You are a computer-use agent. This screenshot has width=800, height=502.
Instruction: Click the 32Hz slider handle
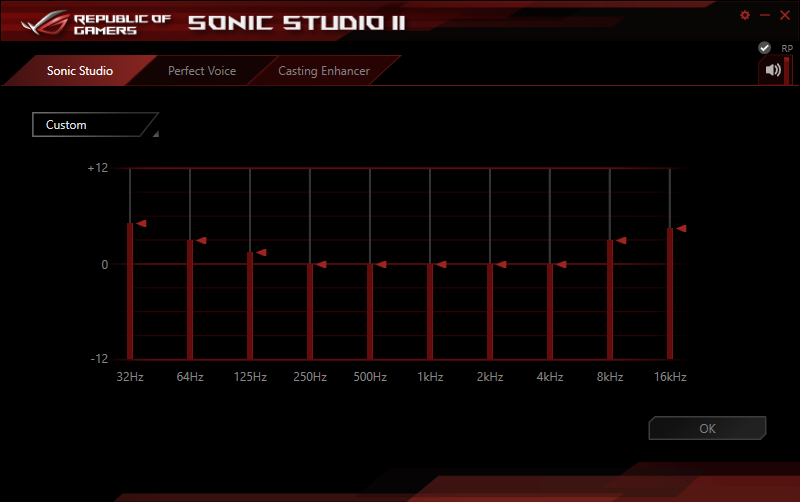(x=141, y=223)
